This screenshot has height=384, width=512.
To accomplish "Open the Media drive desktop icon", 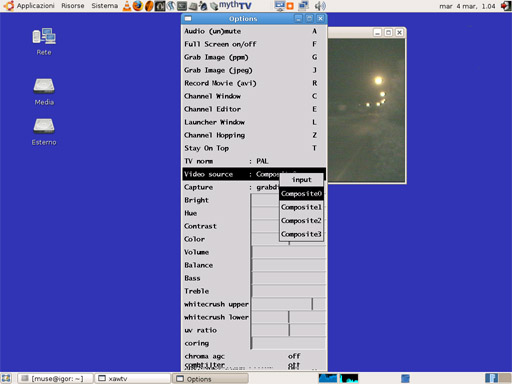I will (44, 92).
